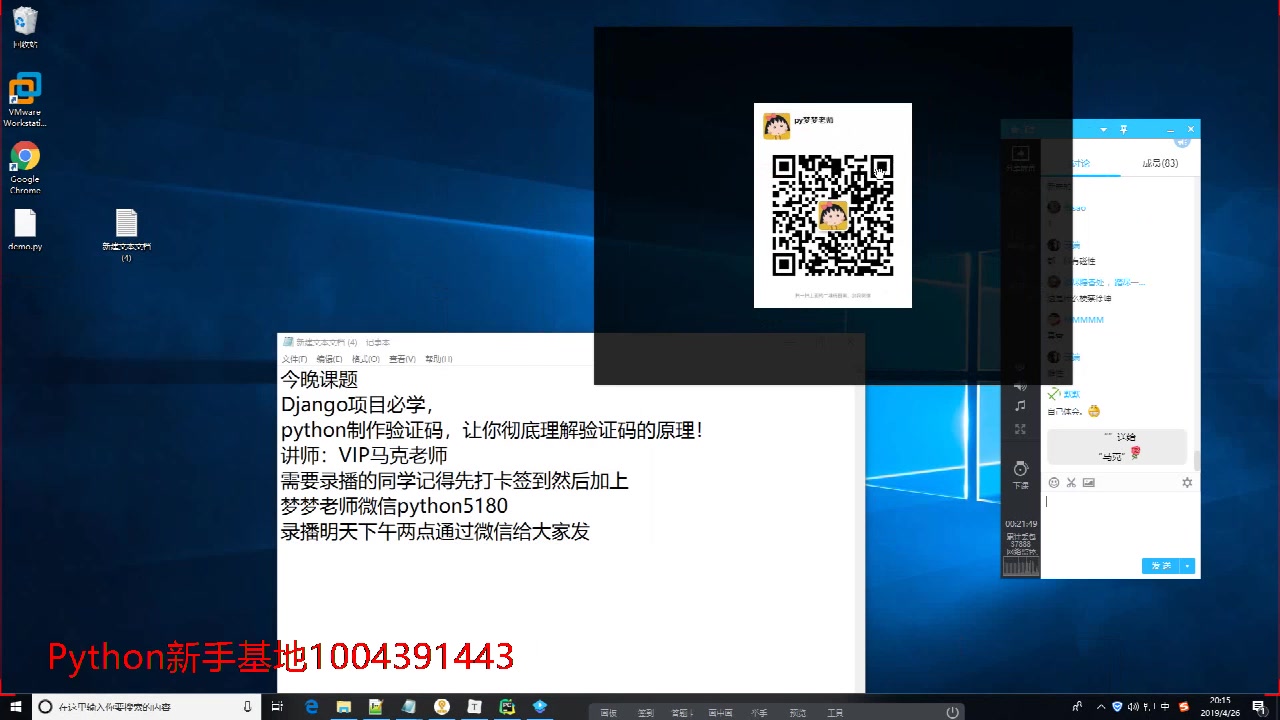Image resolution: width=1280 pixels, height=720 pixels.
Task: Click the 下课 end-class button
Action: (1020, 475)
